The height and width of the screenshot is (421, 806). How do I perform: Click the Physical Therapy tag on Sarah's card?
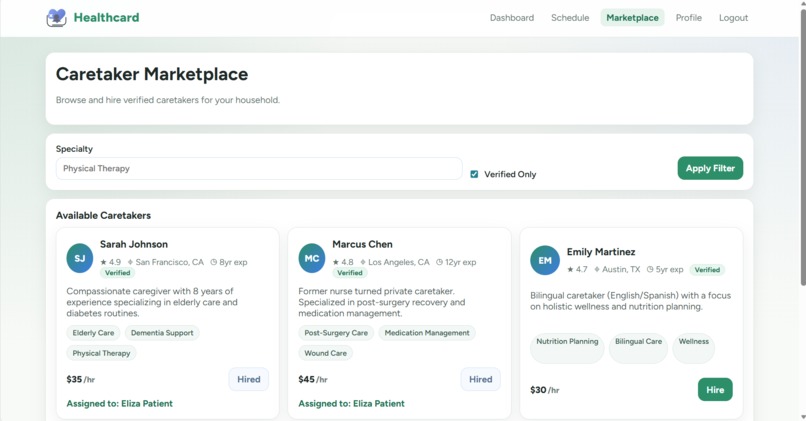pos(101,353)
